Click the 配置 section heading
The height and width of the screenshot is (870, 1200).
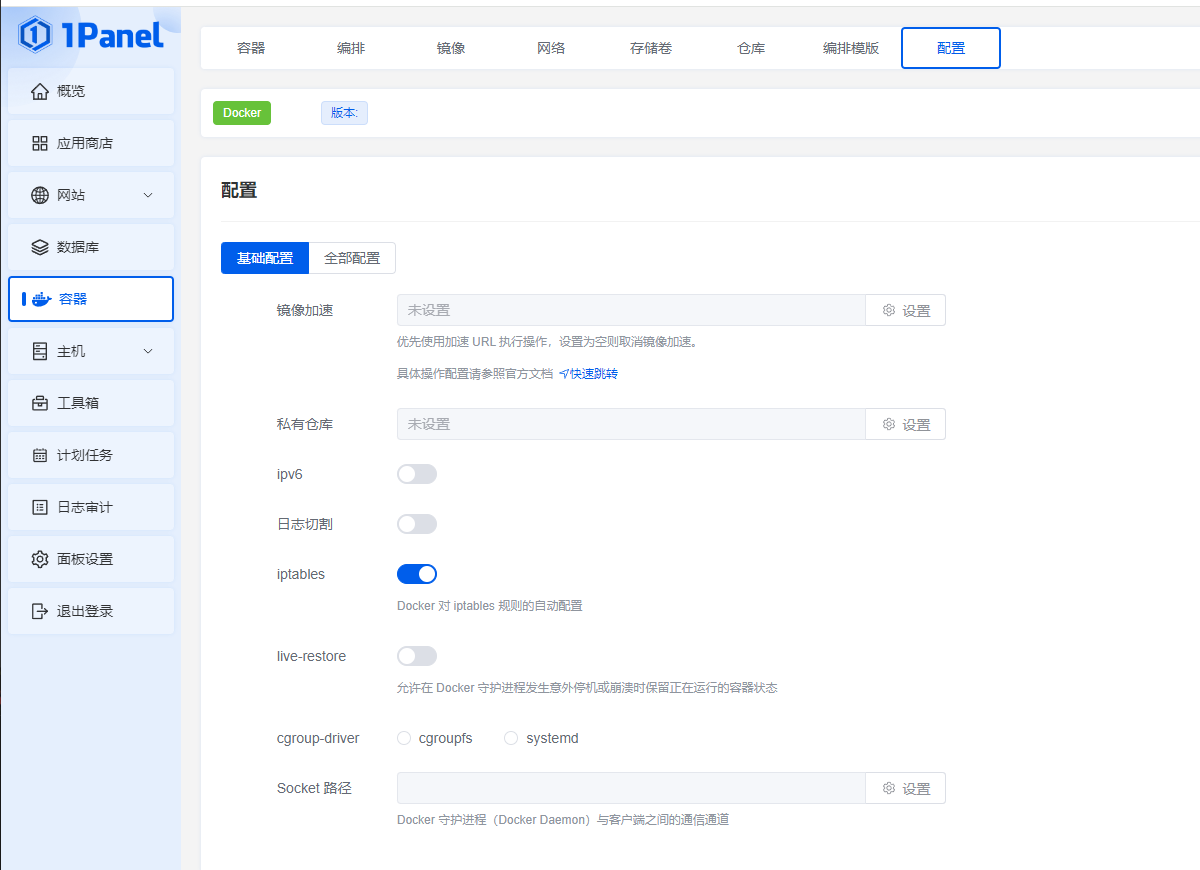(x=239, y=190)
